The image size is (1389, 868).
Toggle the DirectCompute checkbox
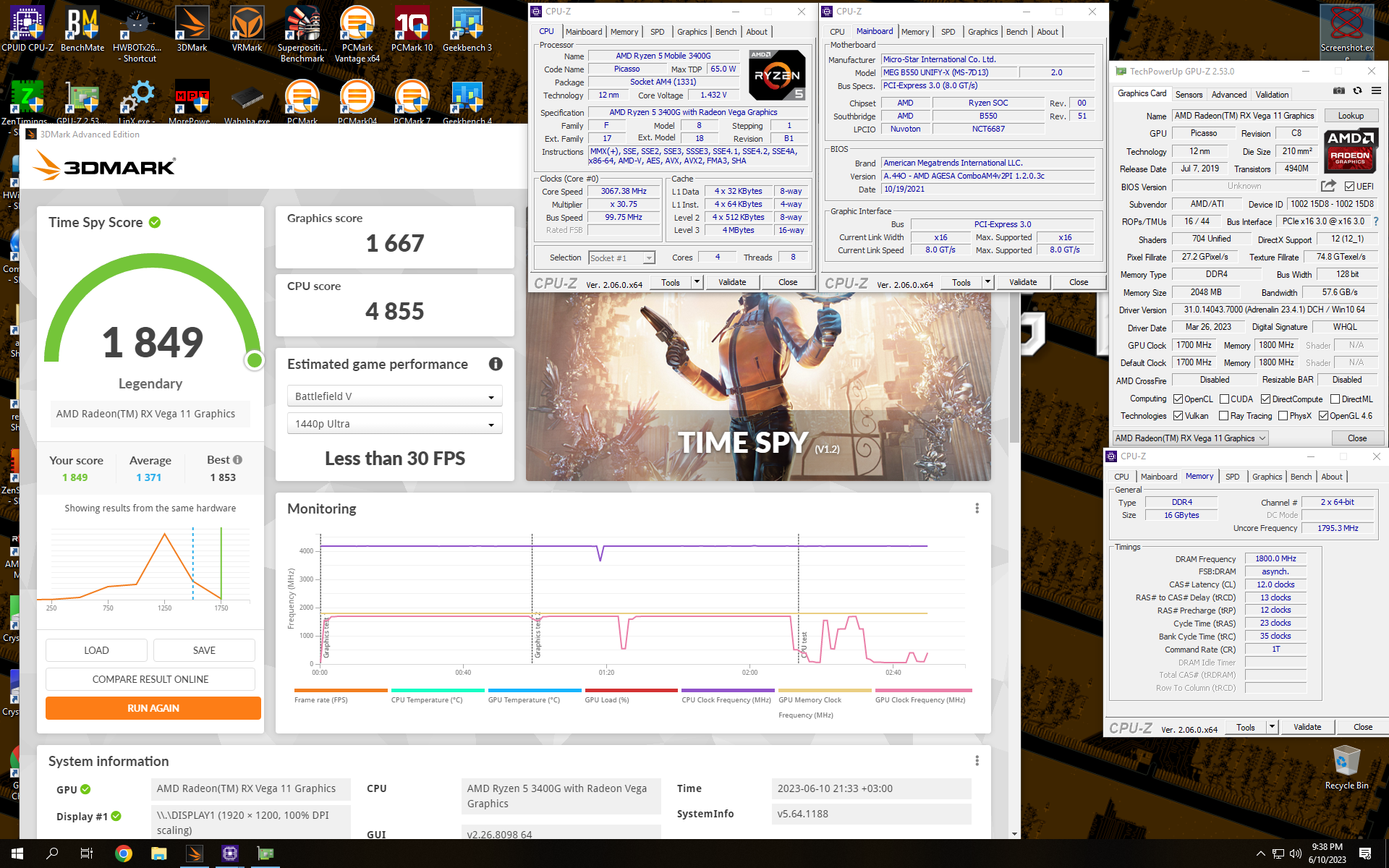coord(1265,399)
